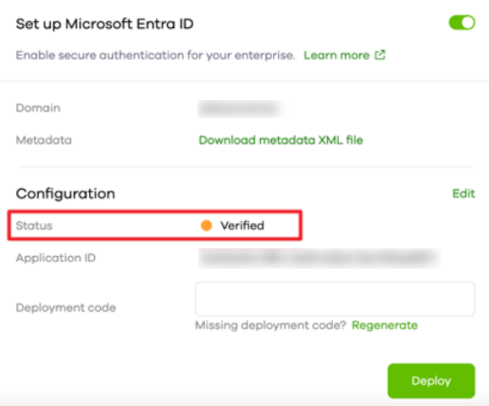Click the Status field label

34,226
